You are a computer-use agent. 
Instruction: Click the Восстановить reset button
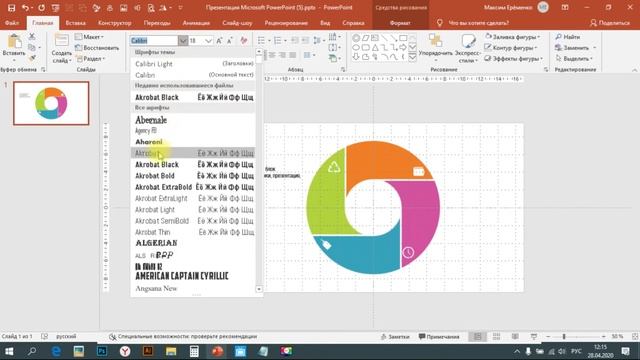(97, 48)
